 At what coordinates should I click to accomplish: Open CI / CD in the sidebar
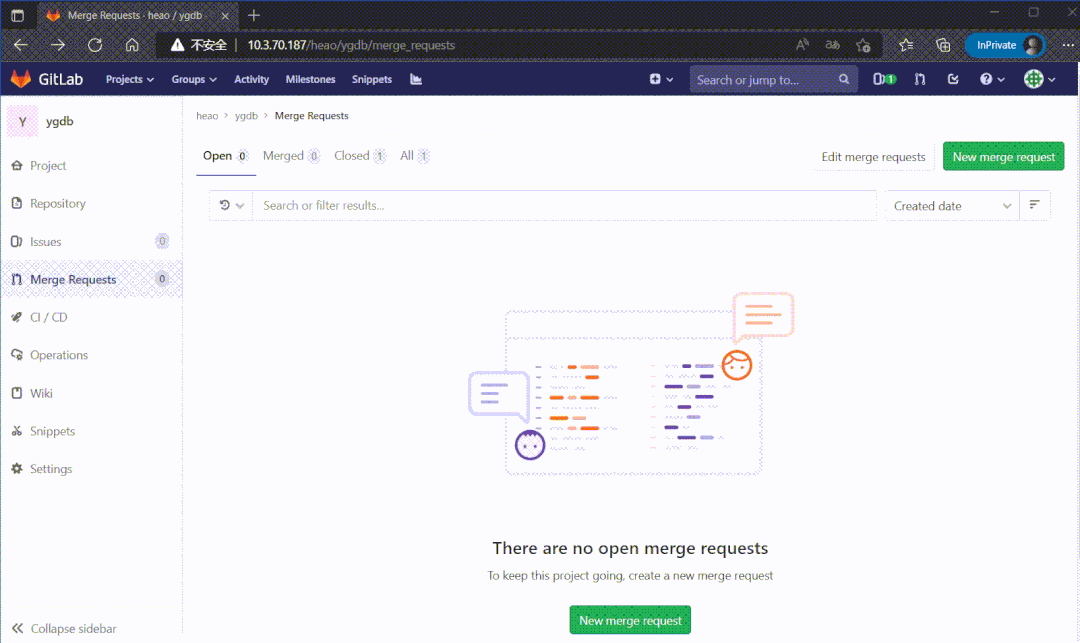click(x=48, y=317)
